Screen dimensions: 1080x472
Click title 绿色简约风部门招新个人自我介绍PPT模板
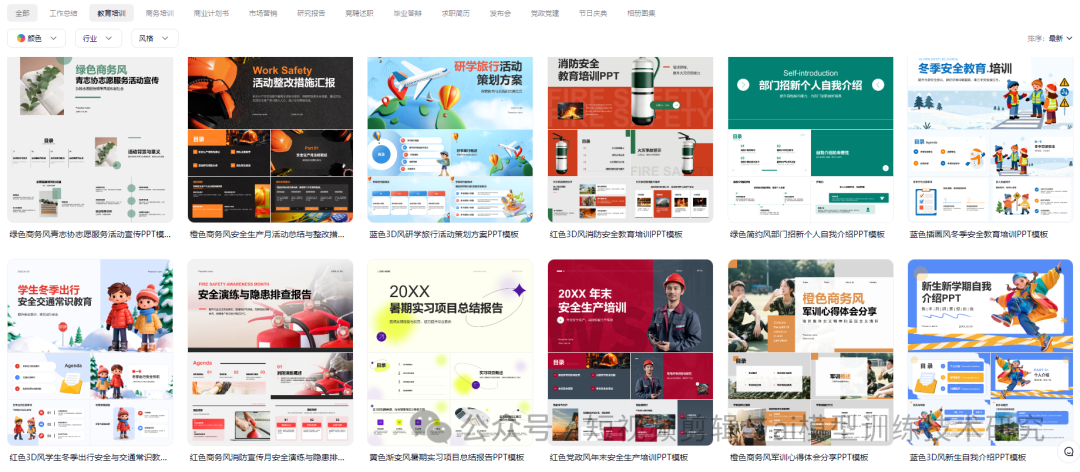click(807, 234)
